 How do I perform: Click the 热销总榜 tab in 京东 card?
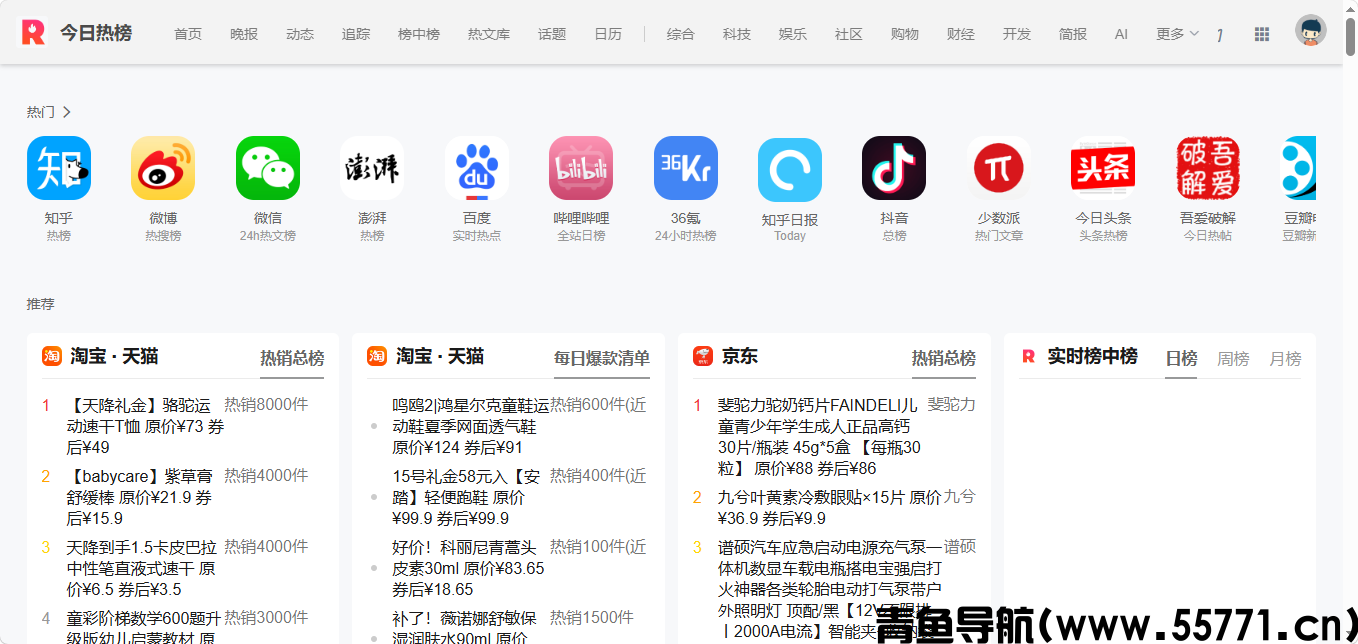point(944,358)
